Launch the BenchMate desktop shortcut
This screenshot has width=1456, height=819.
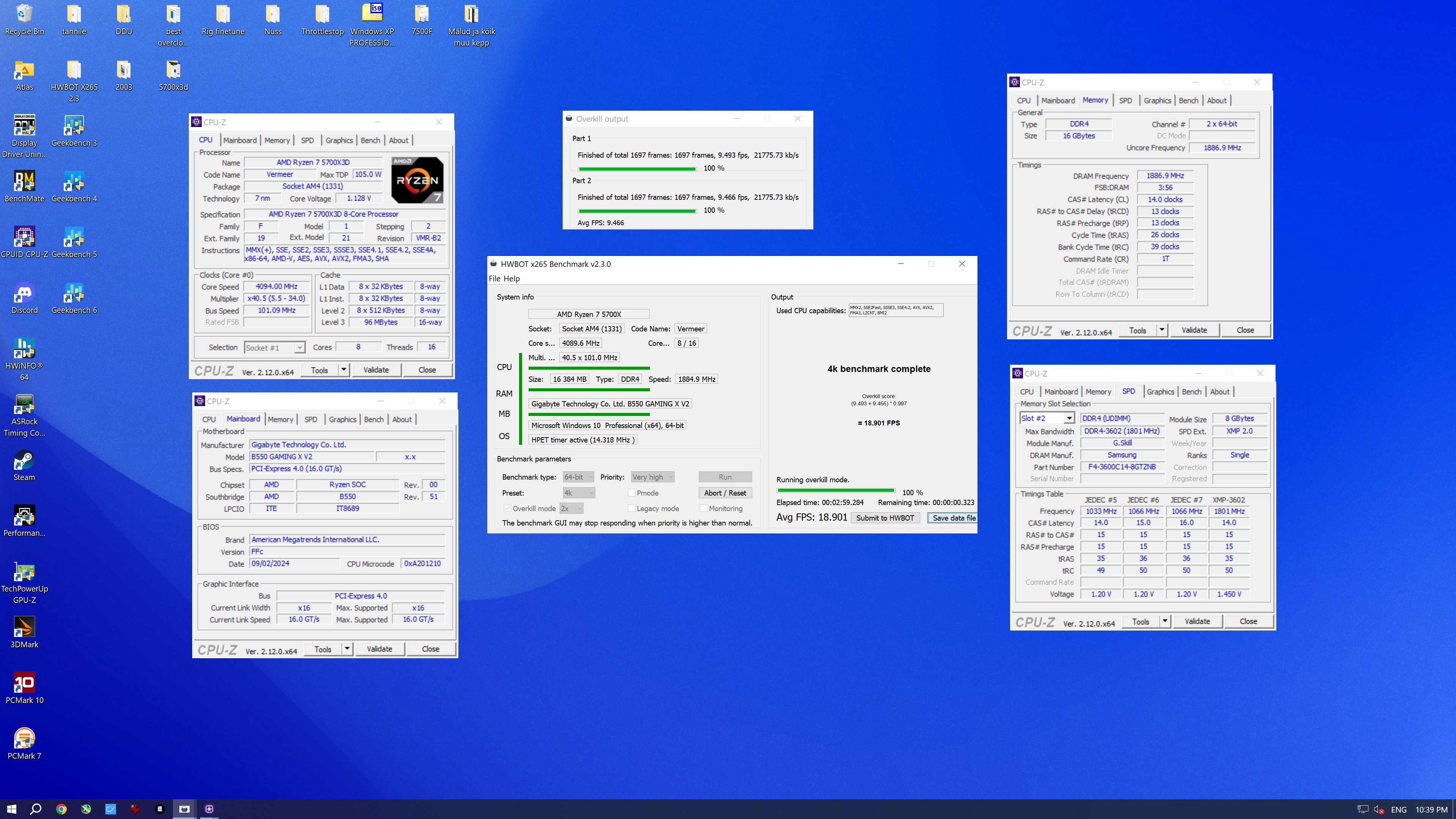coord(24,187)
